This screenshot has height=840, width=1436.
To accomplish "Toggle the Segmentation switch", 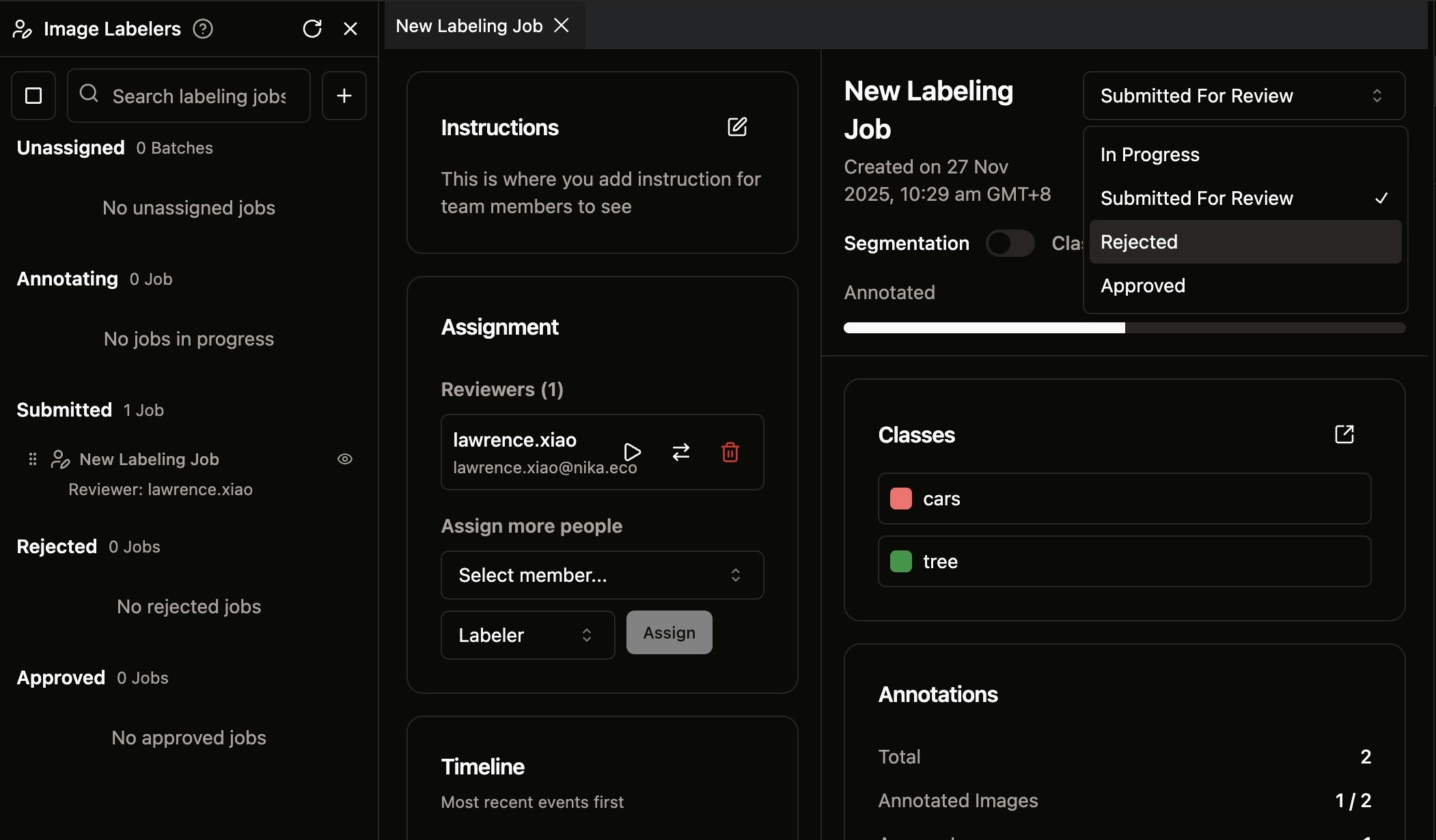I will pyautogui.click(x=1010, y=243).
